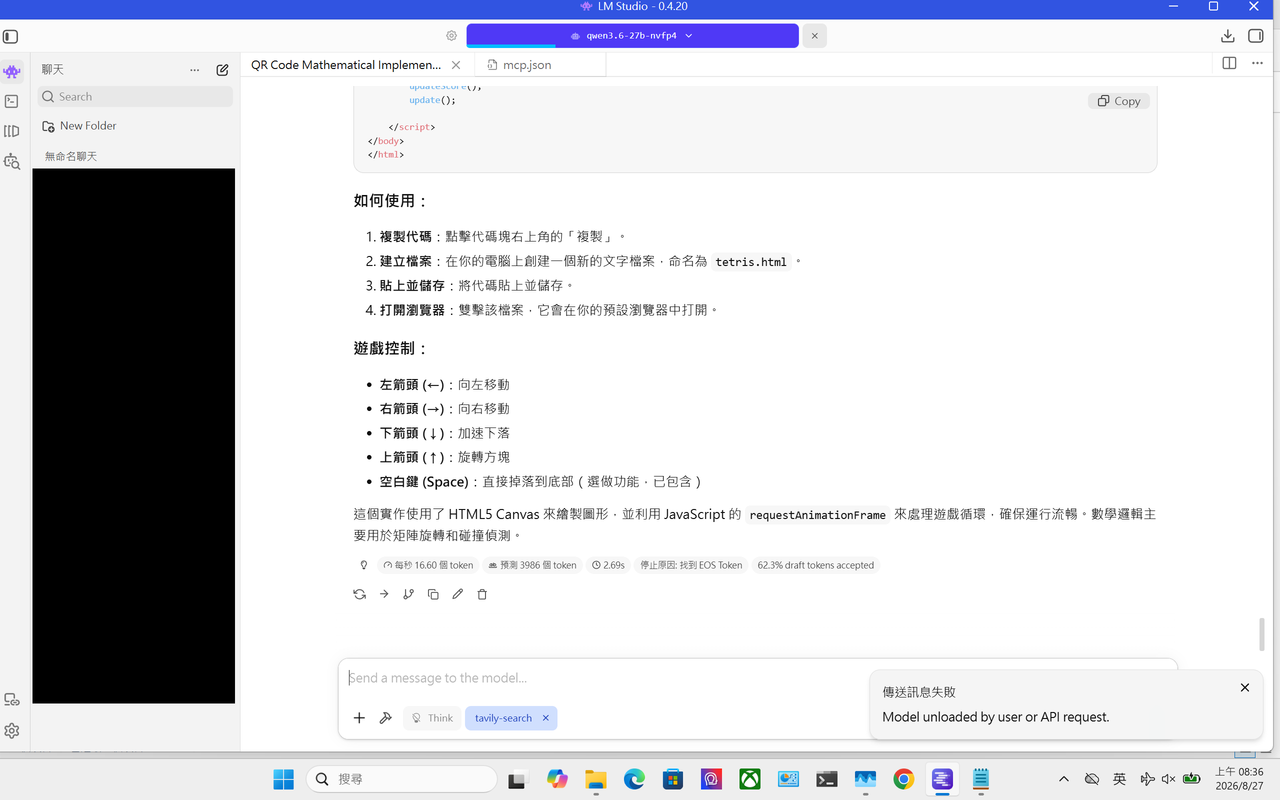
Task: Open the Developer terminal view icon
Action: pos(12,101)
